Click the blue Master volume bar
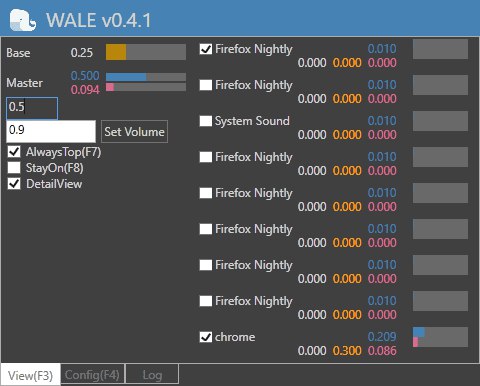 click(146, 77)
